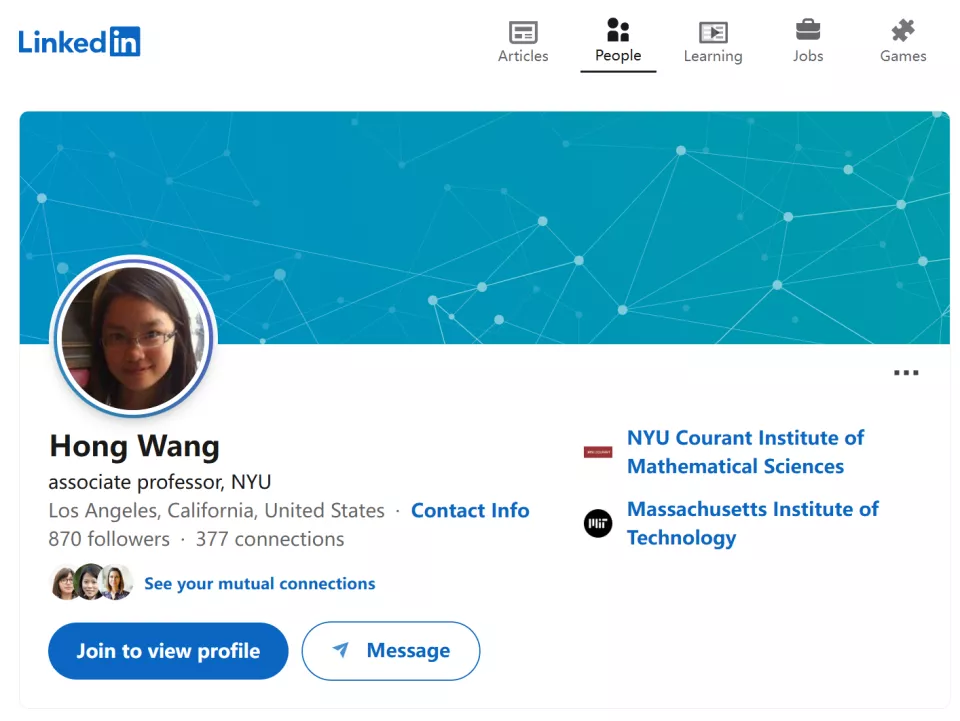Open the Jobs briefcase icon
Image resolution: width=960 pixels, height=721 pixels.
tap(808, 30)
